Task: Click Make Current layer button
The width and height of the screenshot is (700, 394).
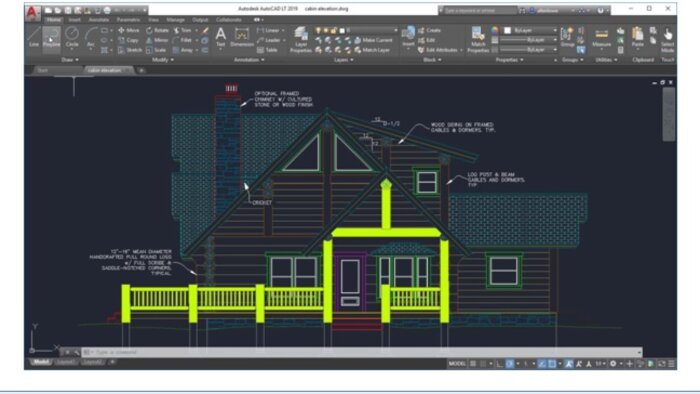Action: pos(373,40)
